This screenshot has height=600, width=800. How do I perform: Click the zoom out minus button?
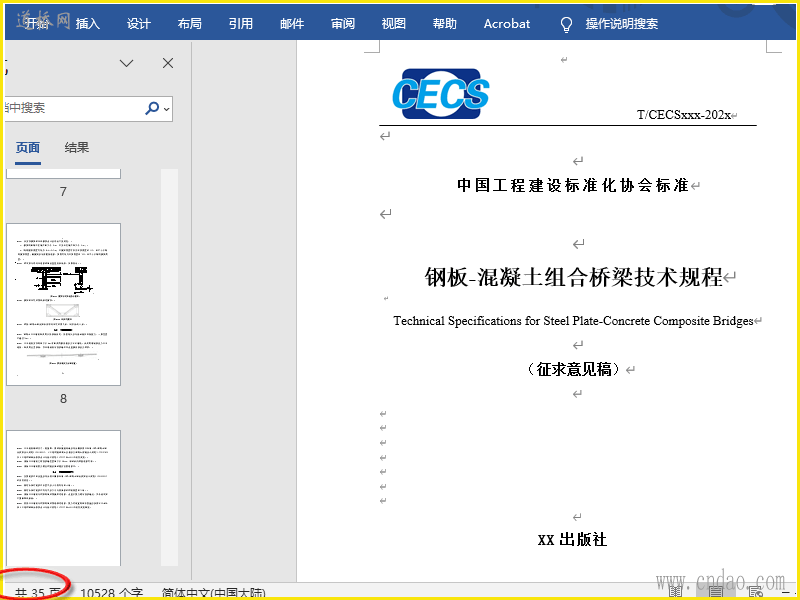[x=786, y=592]
